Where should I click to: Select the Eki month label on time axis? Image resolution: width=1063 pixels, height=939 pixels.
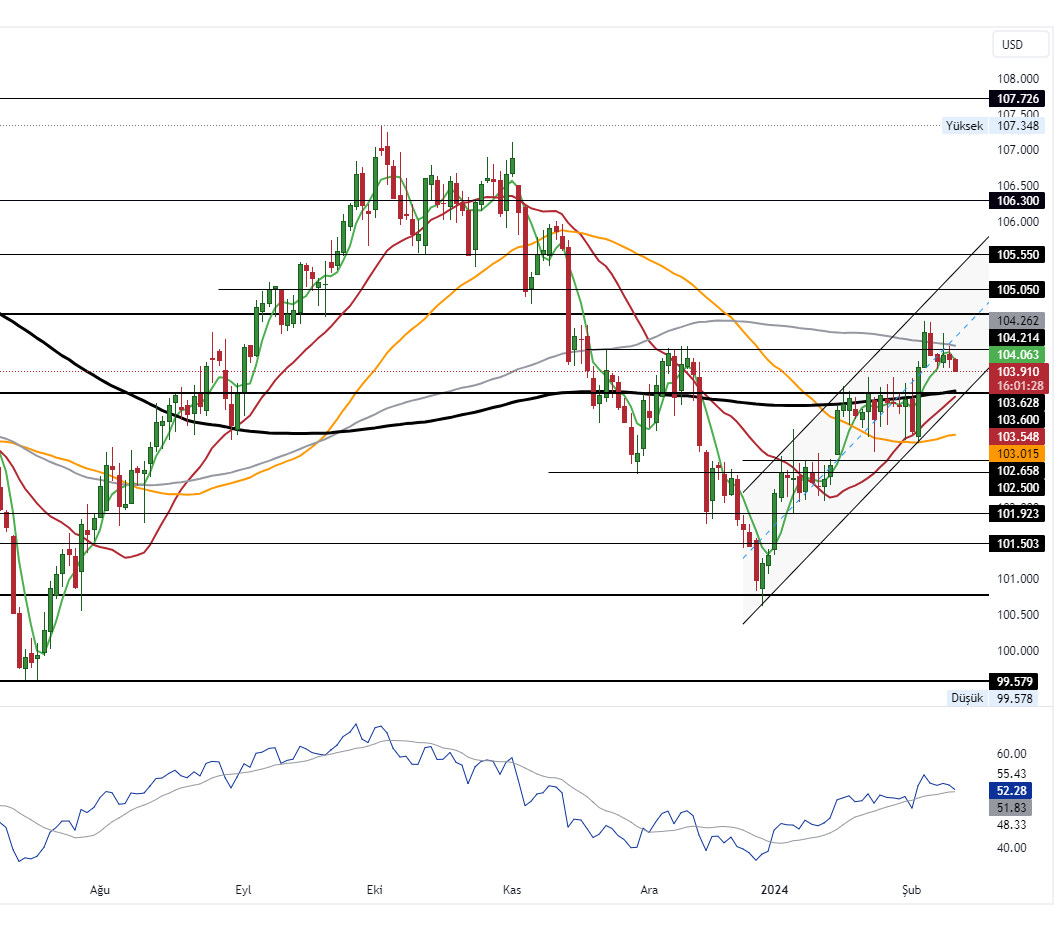tap(373, 888)
